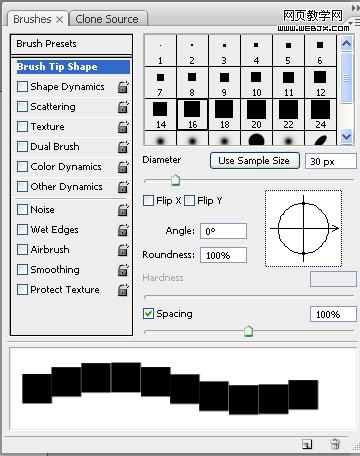Enable the Flip X checkbox
Screen dimensions: 360x456
click(148, 201)
